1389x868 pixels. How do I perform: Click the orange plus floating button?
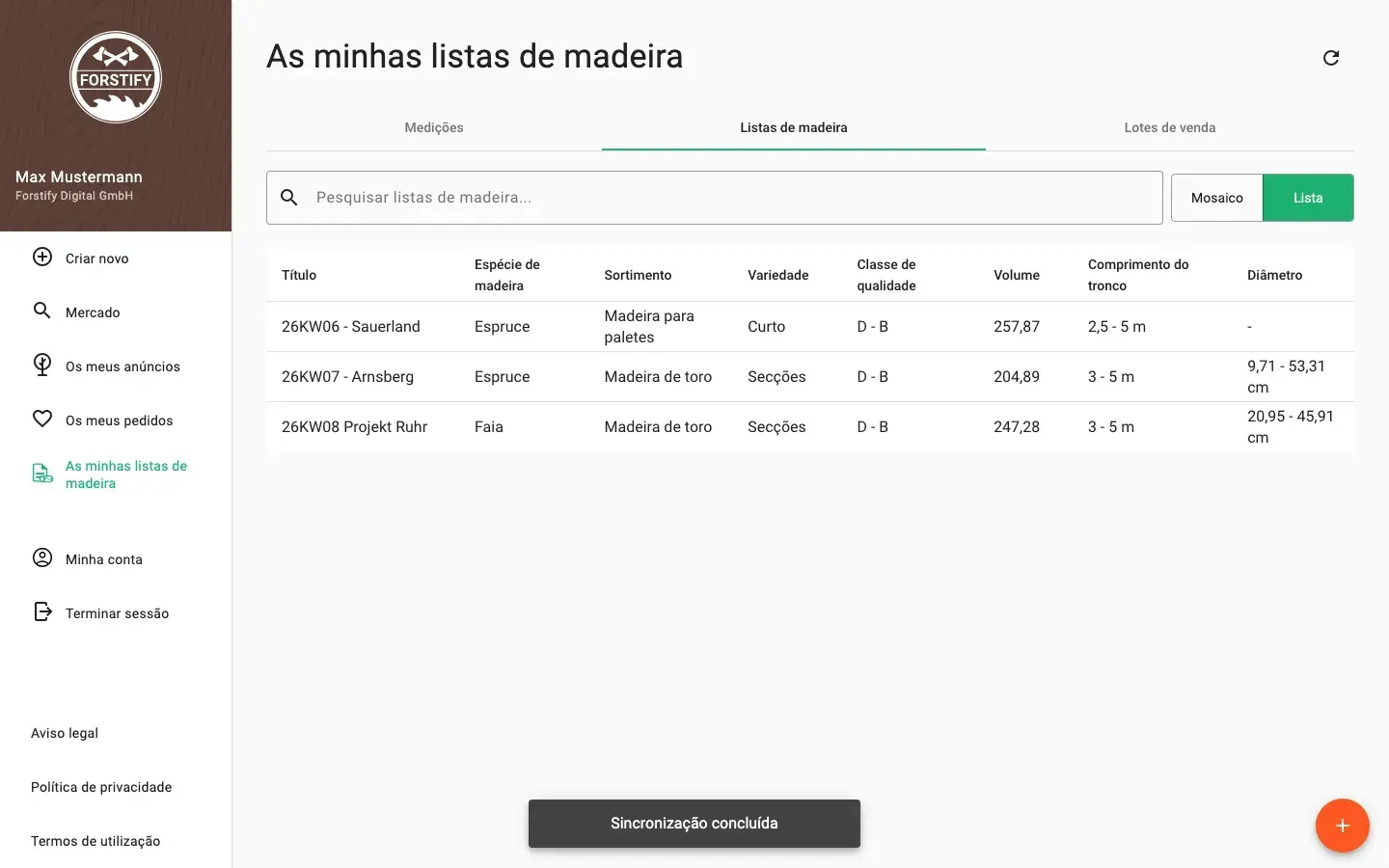[1342, 826]
